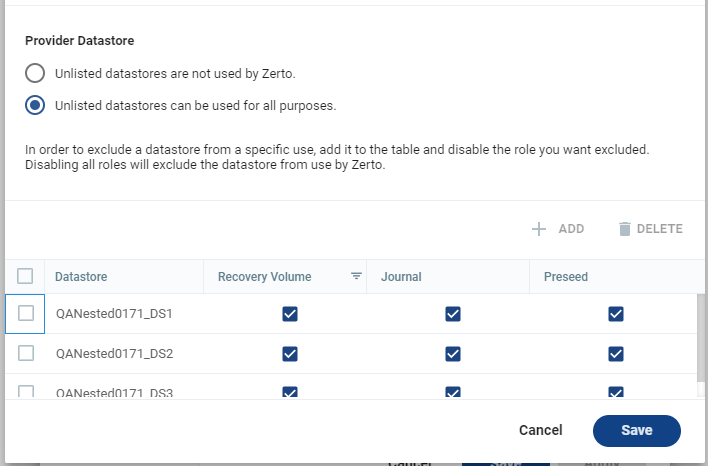Image resolution: width=708 pixels, height=466 pixels.
Task: Disable Preseed for QANested0171_DS1
Action: [x=616, y=314]
